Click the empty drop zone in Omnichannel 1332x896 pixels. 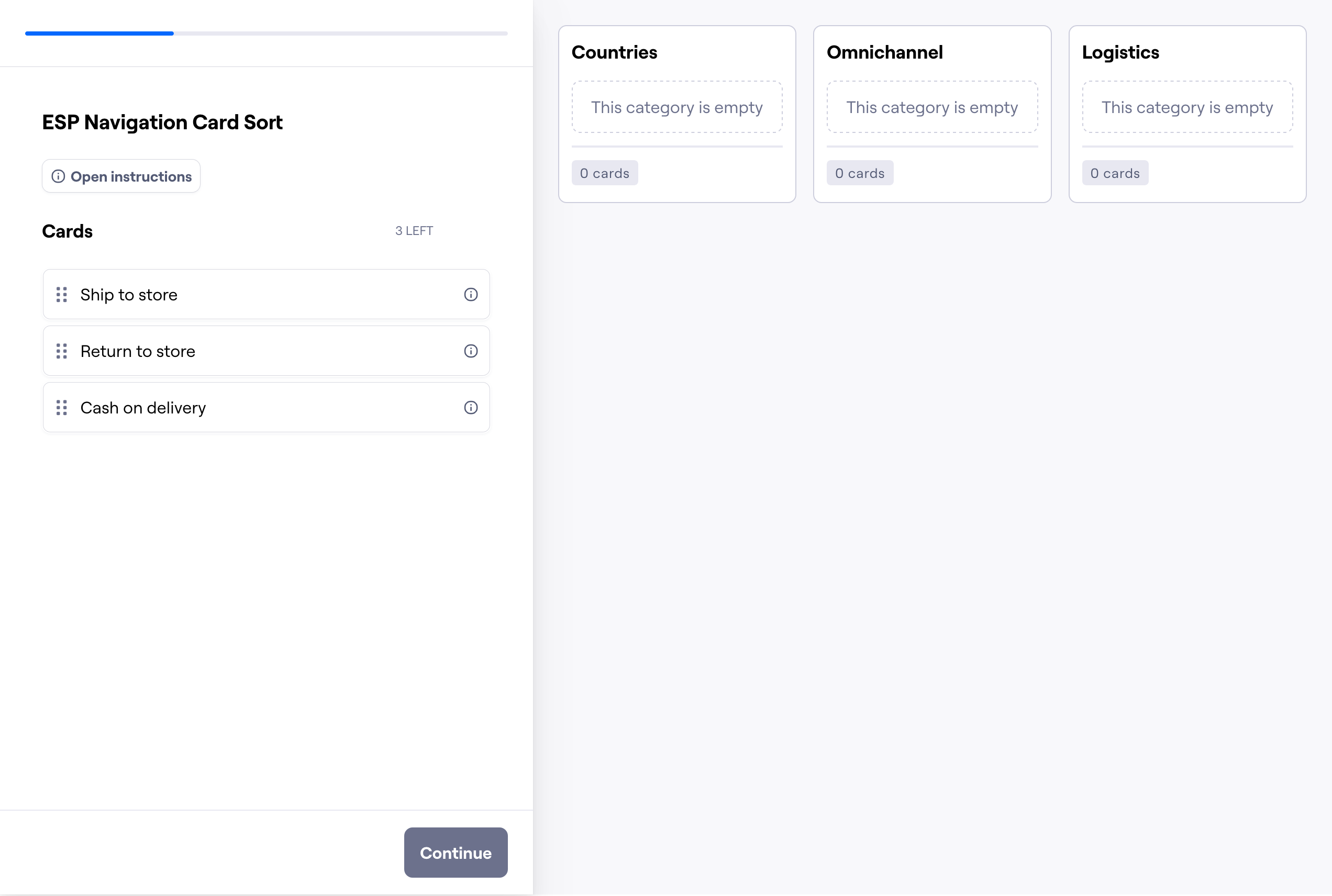933,107
